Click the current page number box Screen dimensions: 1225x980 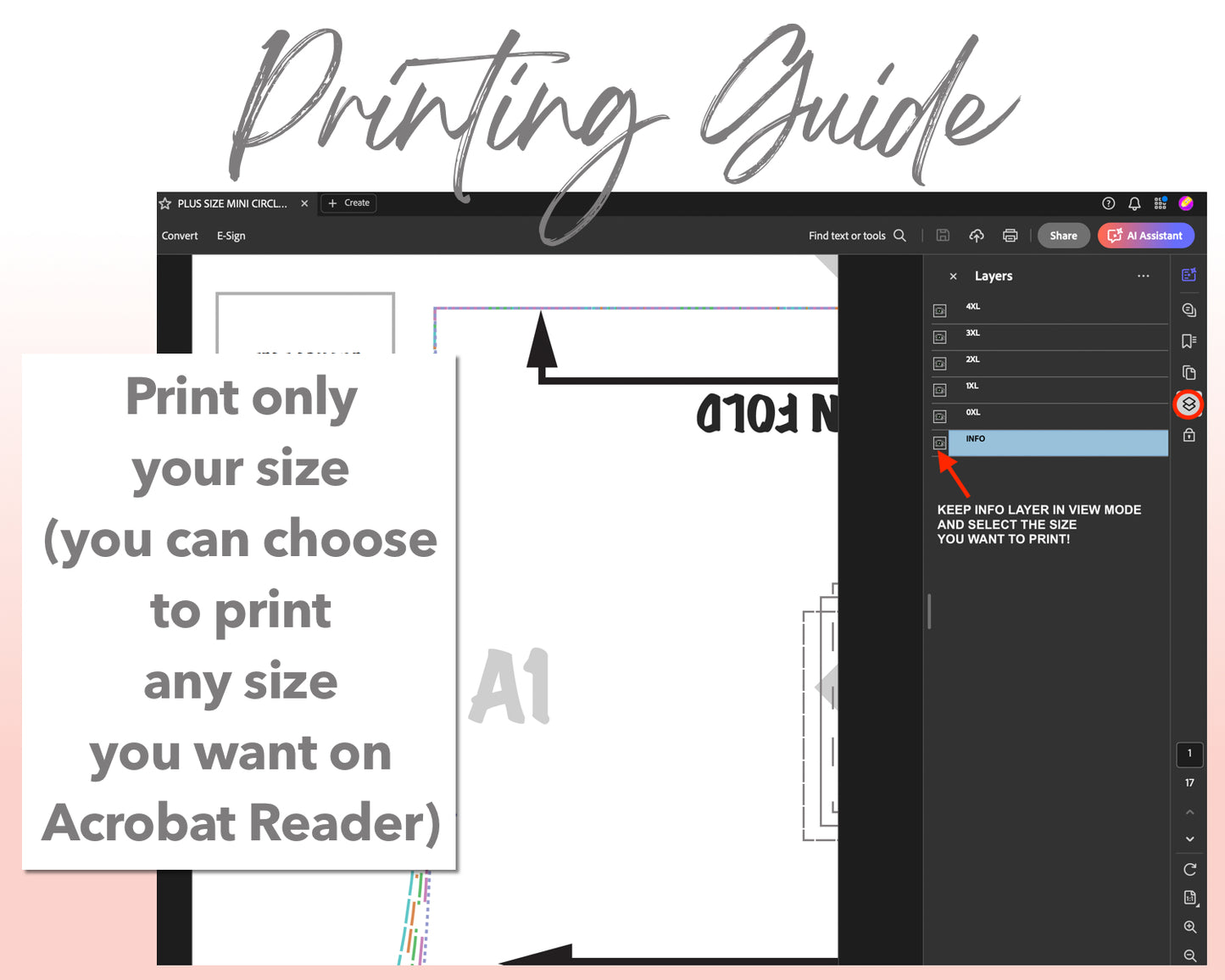(1189, 753)
